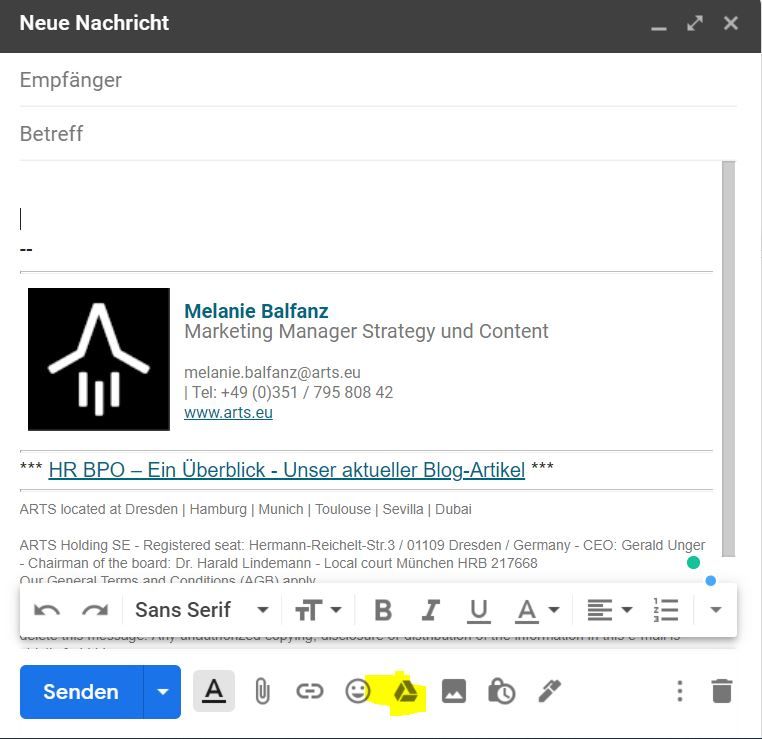Open the HR BPO blog article link
This screenshot has height=739, width=762.
coord(287,470)
